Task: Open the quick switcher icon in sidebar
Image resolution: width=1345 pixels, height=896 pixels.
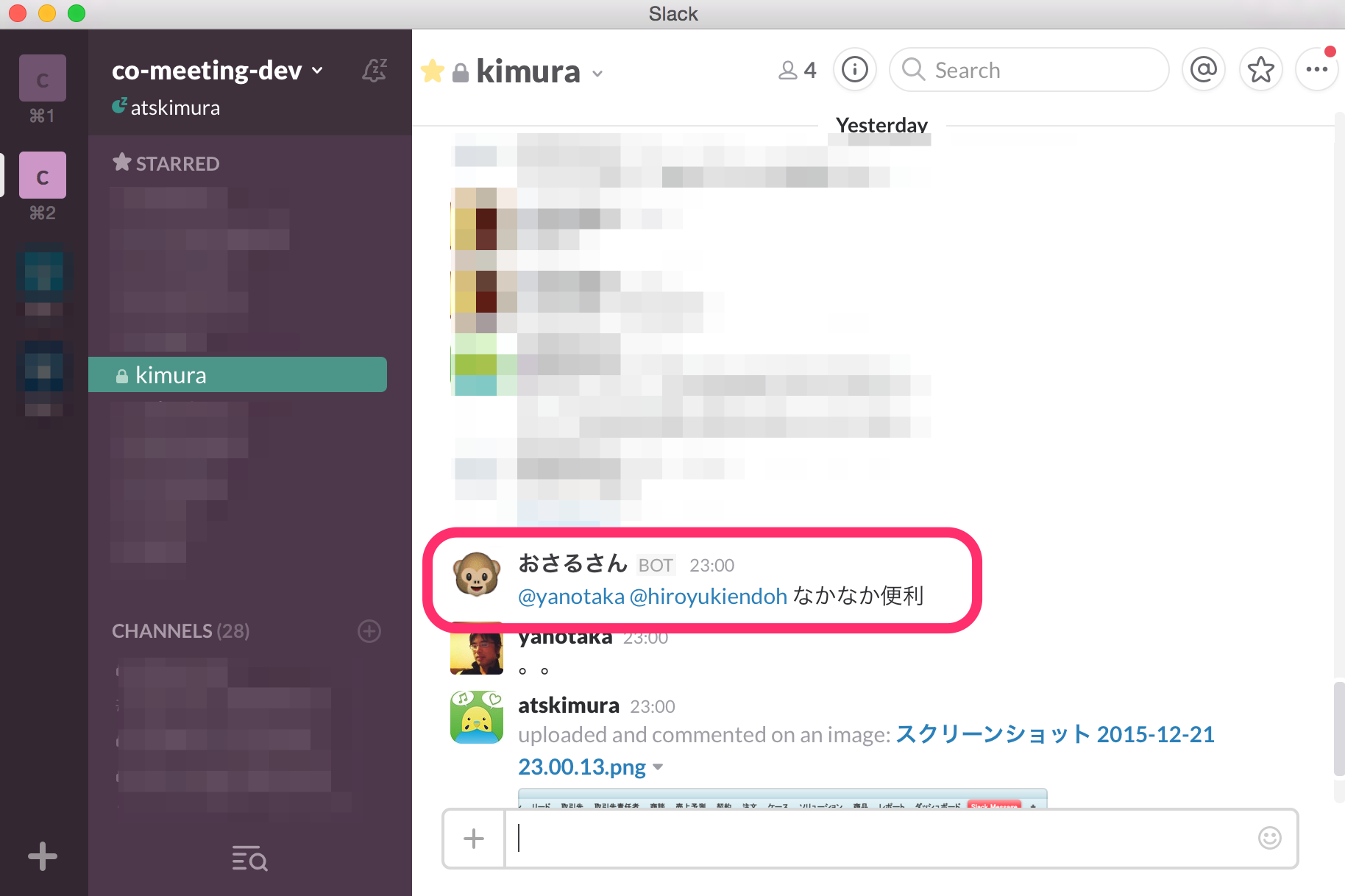Action: click(249, 858)
